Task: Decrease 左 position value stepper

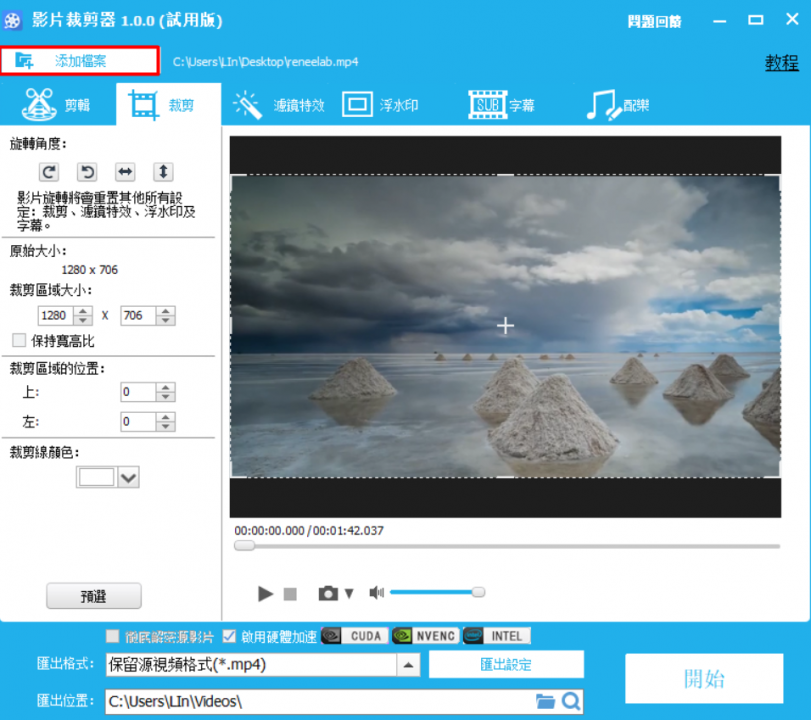Action: point(166,426)
